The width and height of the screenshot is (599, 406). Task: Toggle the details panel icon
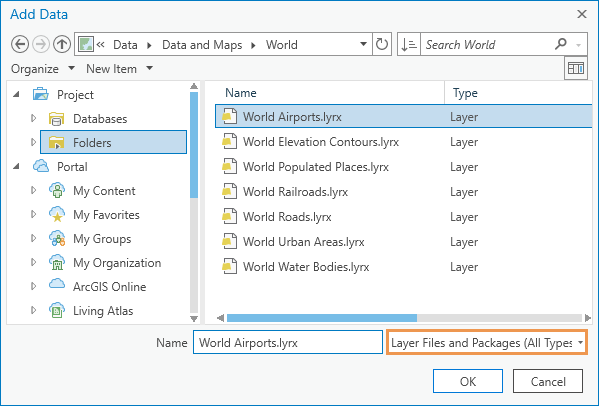coord(576,68)
